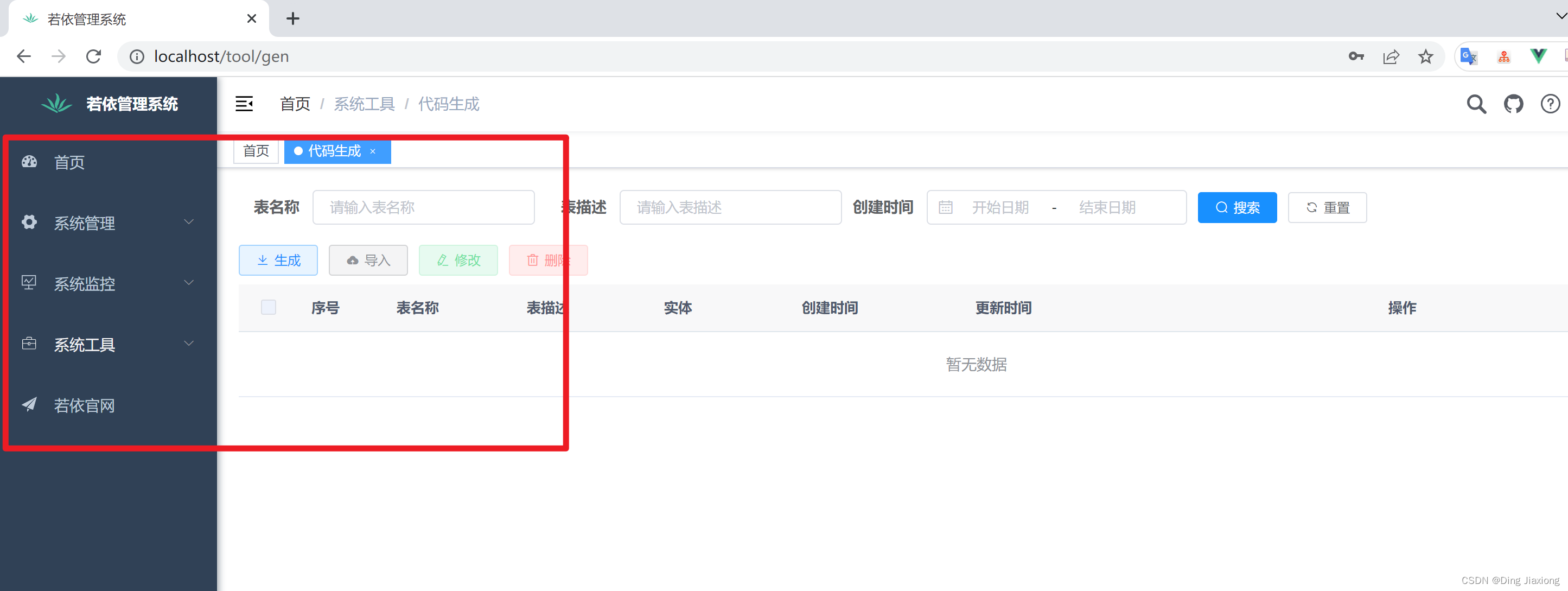The image size is (1568, 591).
Task: Click the 表名称 input field
Action: tap(423, 207)
